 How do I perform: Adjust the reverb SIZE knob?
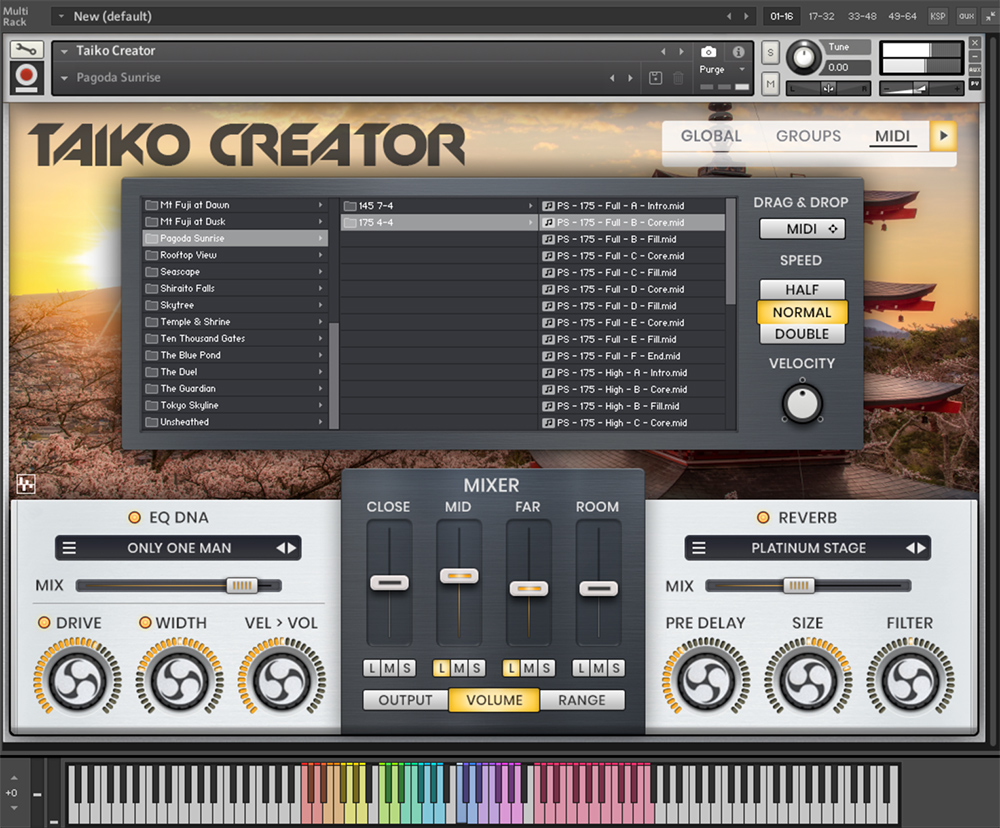(808, 681)
